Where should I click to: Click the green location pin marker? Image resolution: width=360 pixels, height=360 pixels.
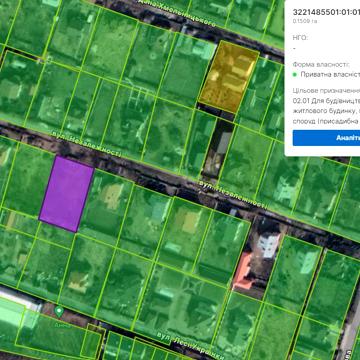click(59, 312)
